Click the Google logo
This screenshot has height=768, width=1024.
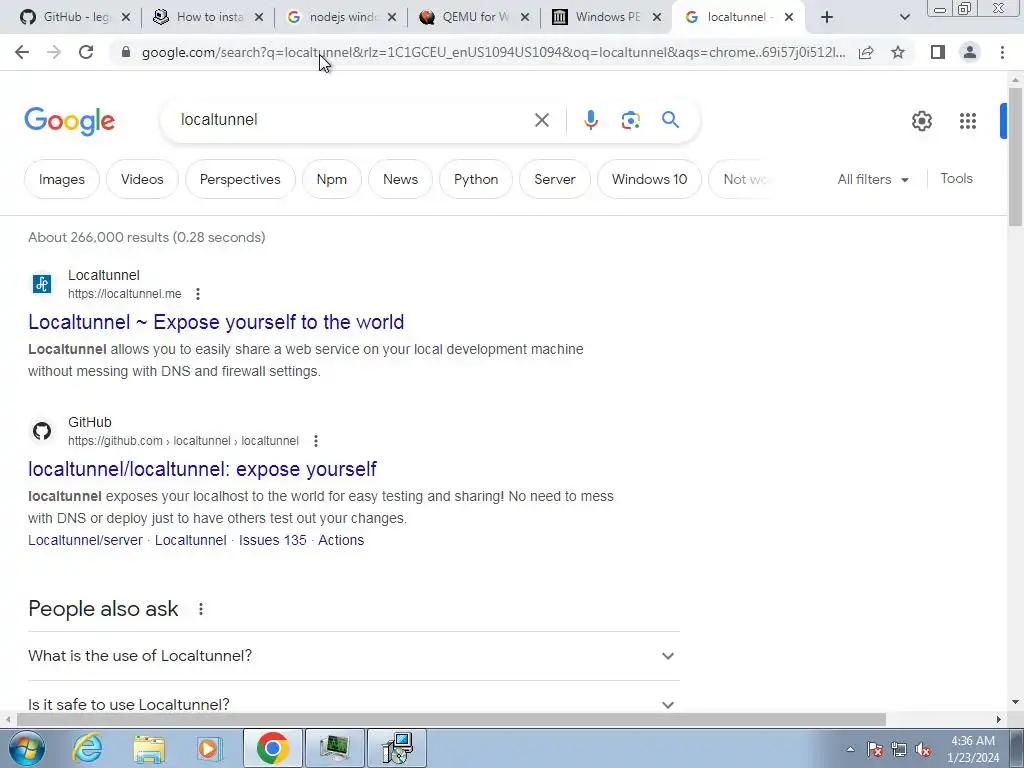click(69, 121)
